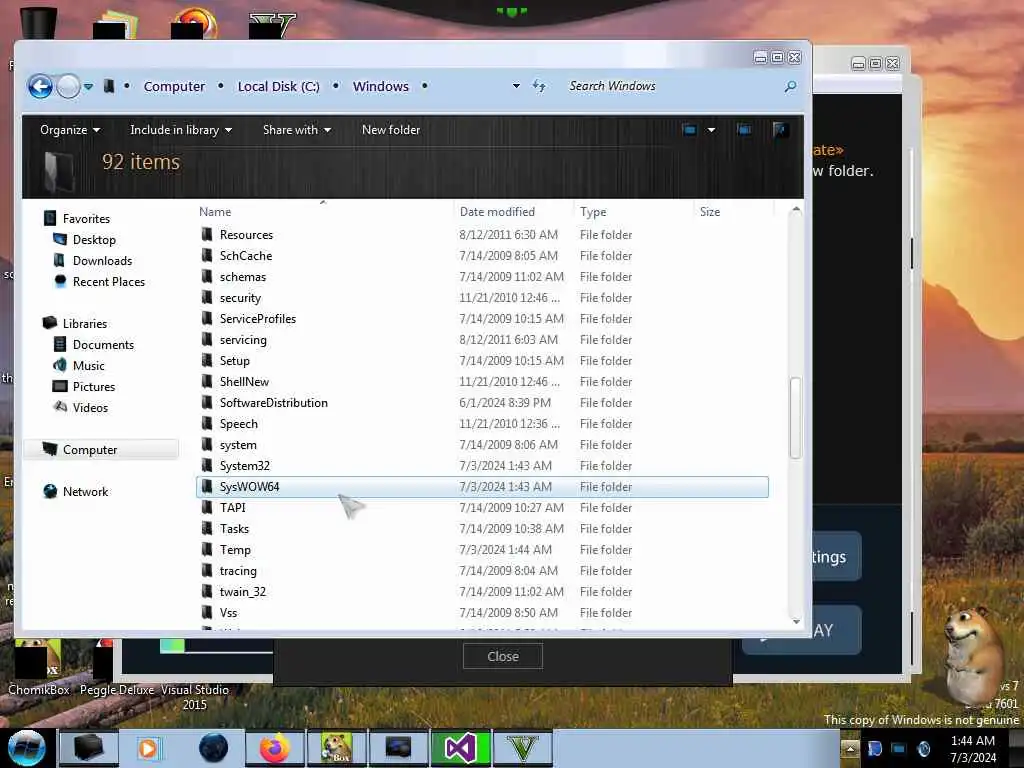Viewport: 1024px width, 768px height.
Task: Click the Back navigation arrow button
Action: point(40,86)
